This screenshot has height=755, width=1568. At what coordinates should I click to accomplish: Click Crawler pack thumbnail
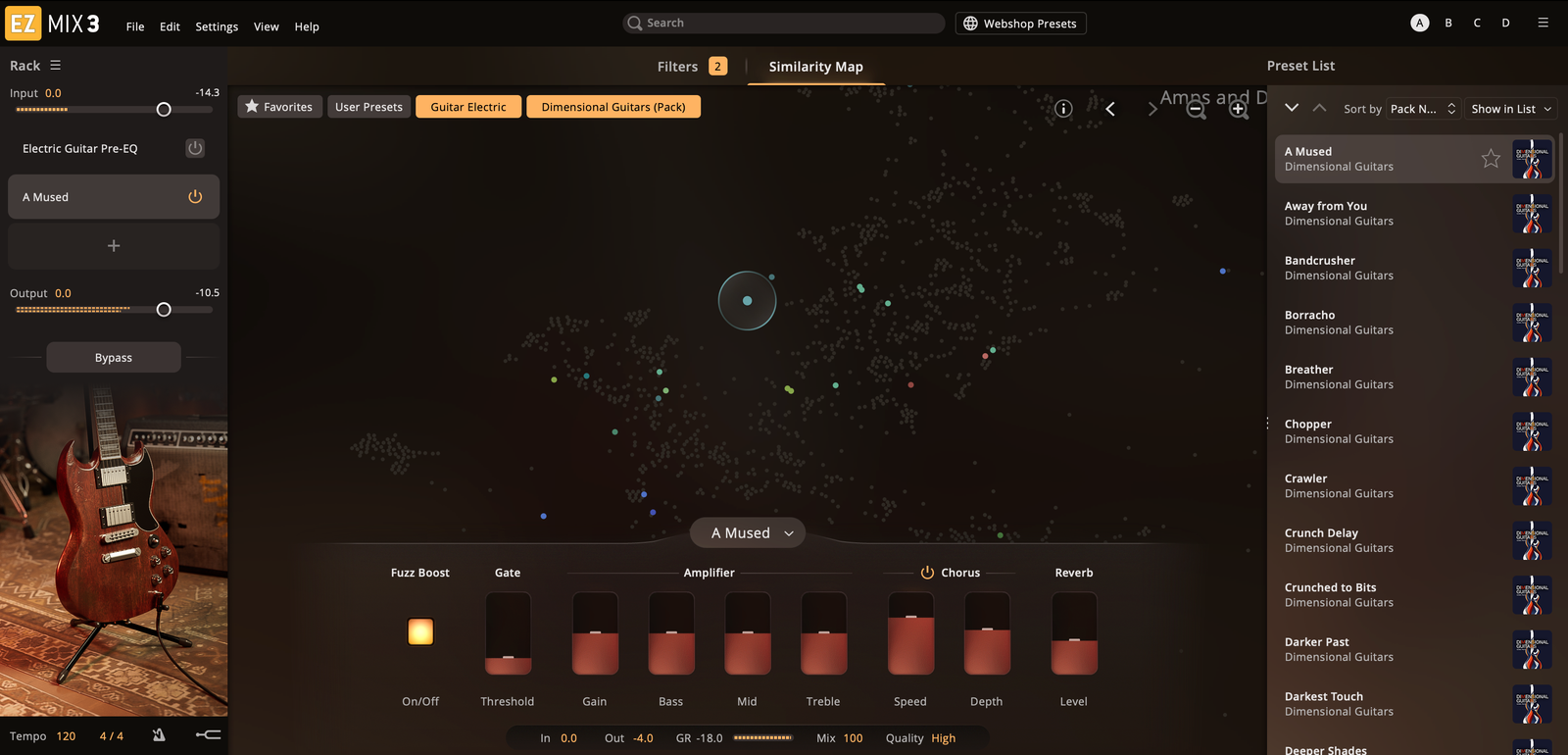pos(1532,486)
